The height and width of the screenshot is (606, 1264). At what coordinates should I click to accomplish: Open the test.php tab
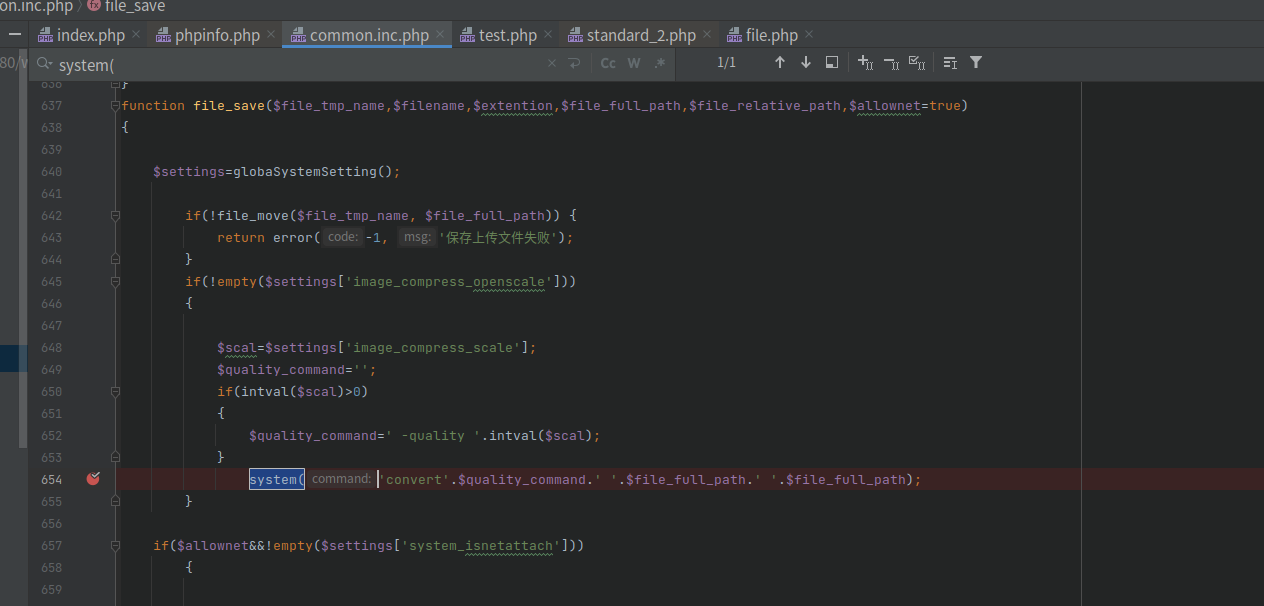(x=508, y=35)
